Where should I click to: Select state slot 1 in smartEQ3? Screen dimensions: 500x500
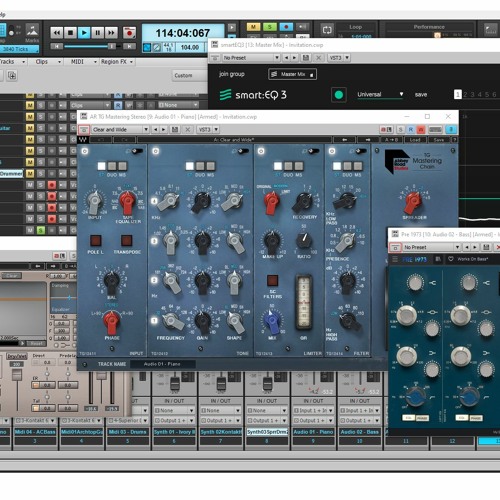point(458,95)
